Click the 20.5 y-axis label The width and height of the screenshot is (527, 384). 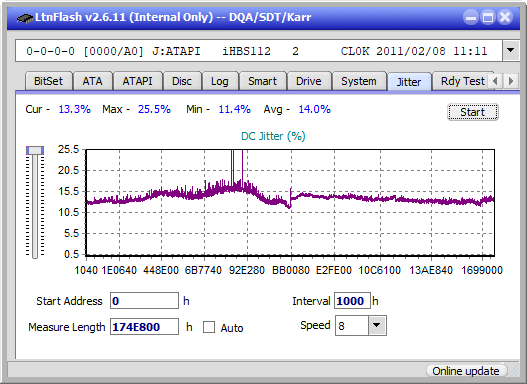68,170
